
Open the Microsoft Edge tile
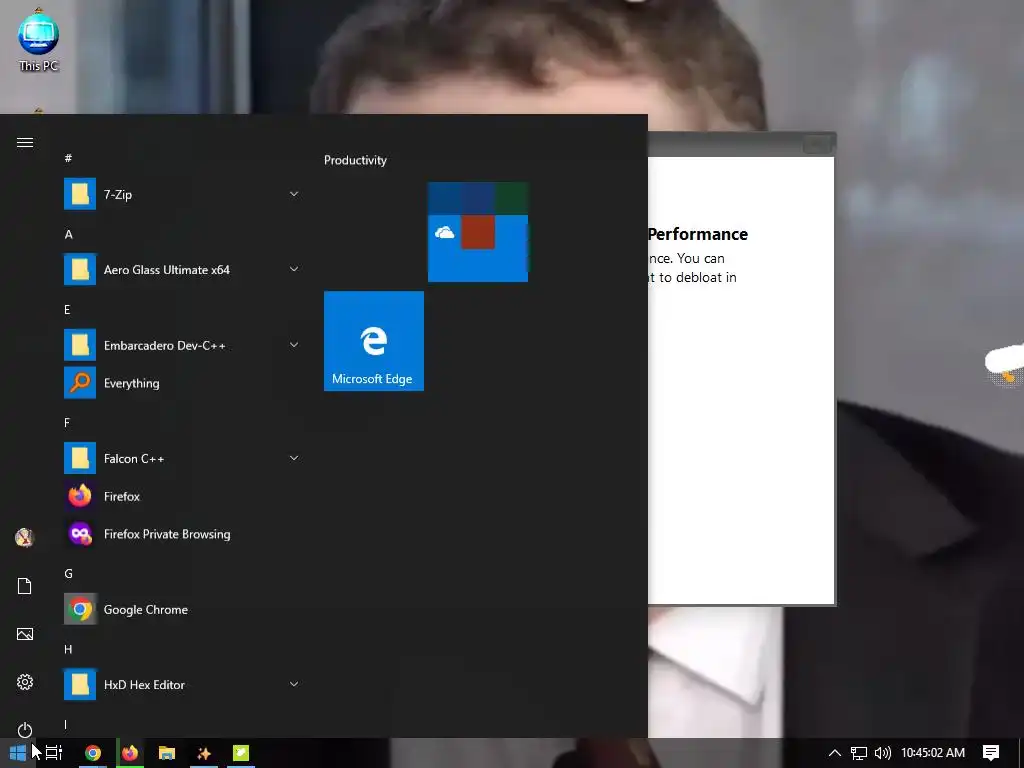[x=374, y=341]
